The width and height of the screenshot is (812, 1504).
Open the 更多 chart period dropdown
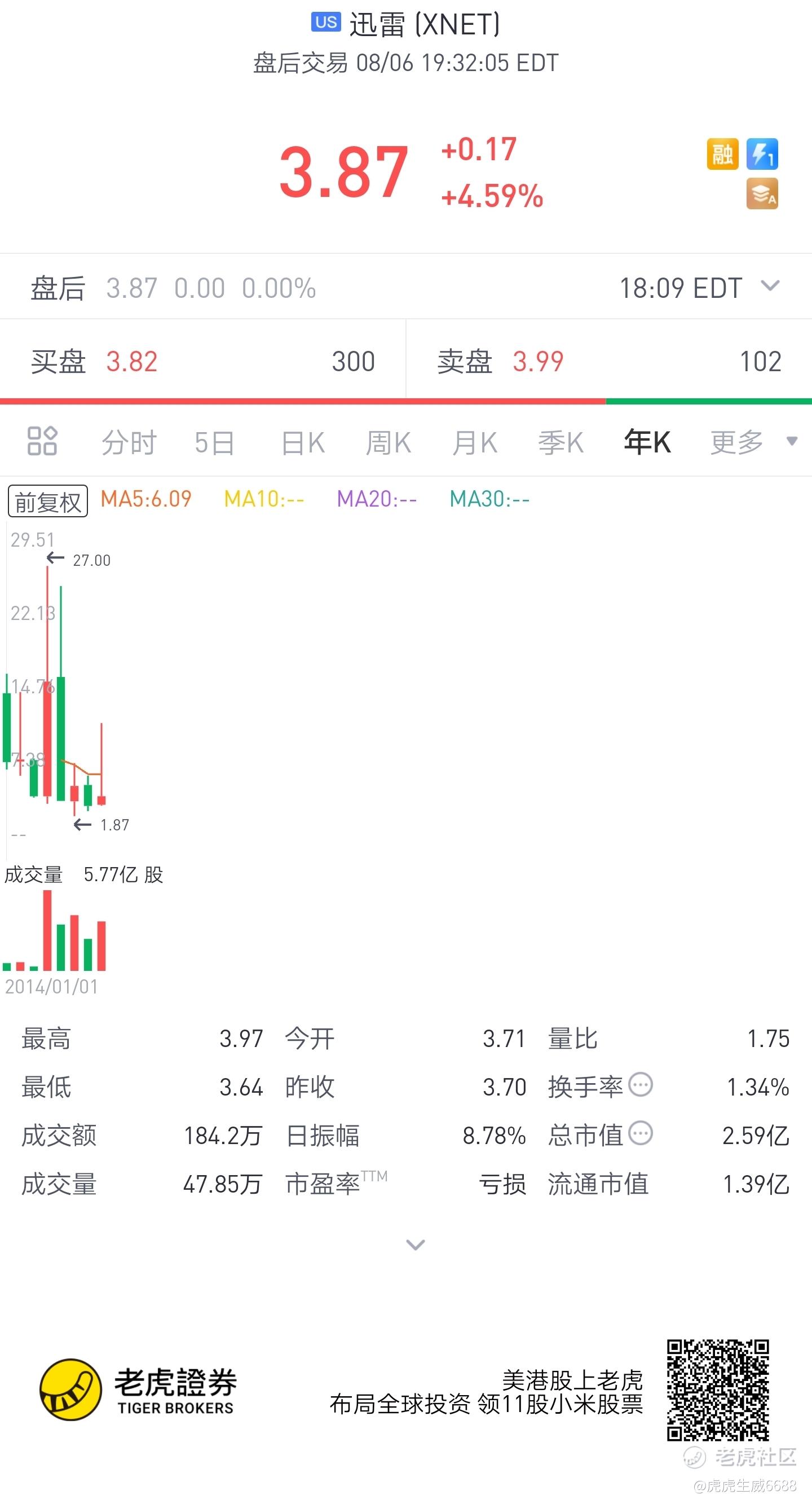pos(753,442)
